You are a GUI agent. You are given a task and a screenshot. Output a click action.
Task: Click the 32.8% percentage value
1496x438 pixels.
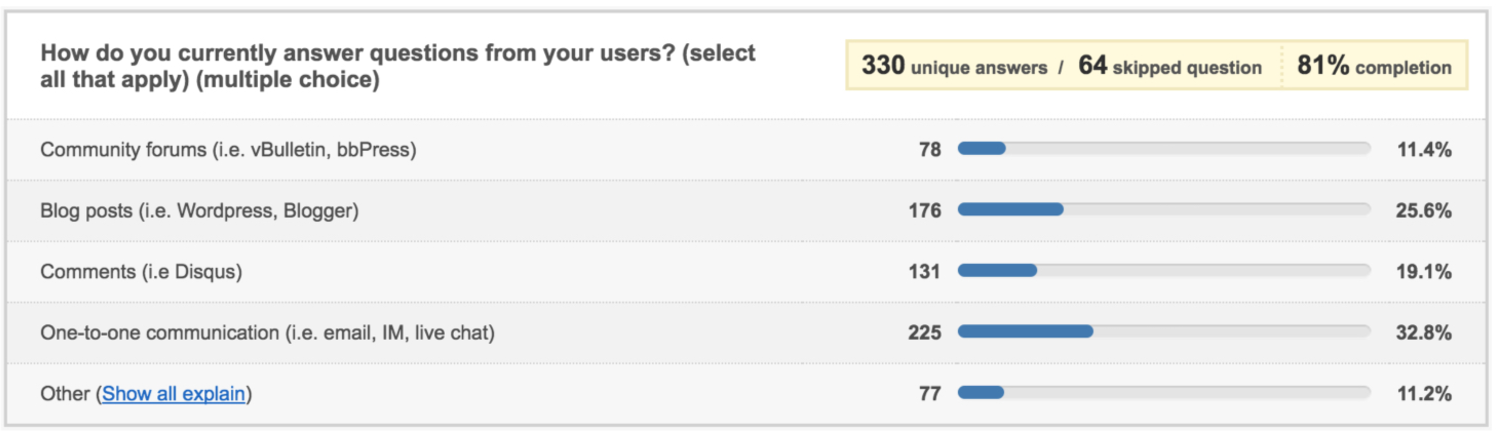click(1424, 333)
